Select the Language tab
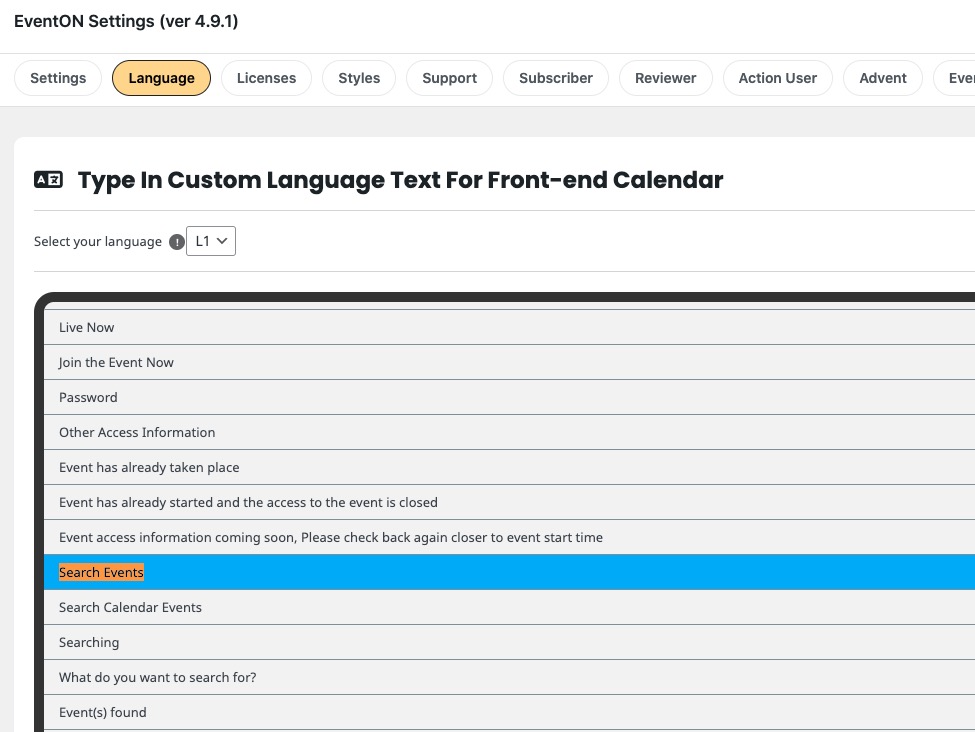This screenshot has height=732, width=975. pyautogui.click(x=162, y=78)
